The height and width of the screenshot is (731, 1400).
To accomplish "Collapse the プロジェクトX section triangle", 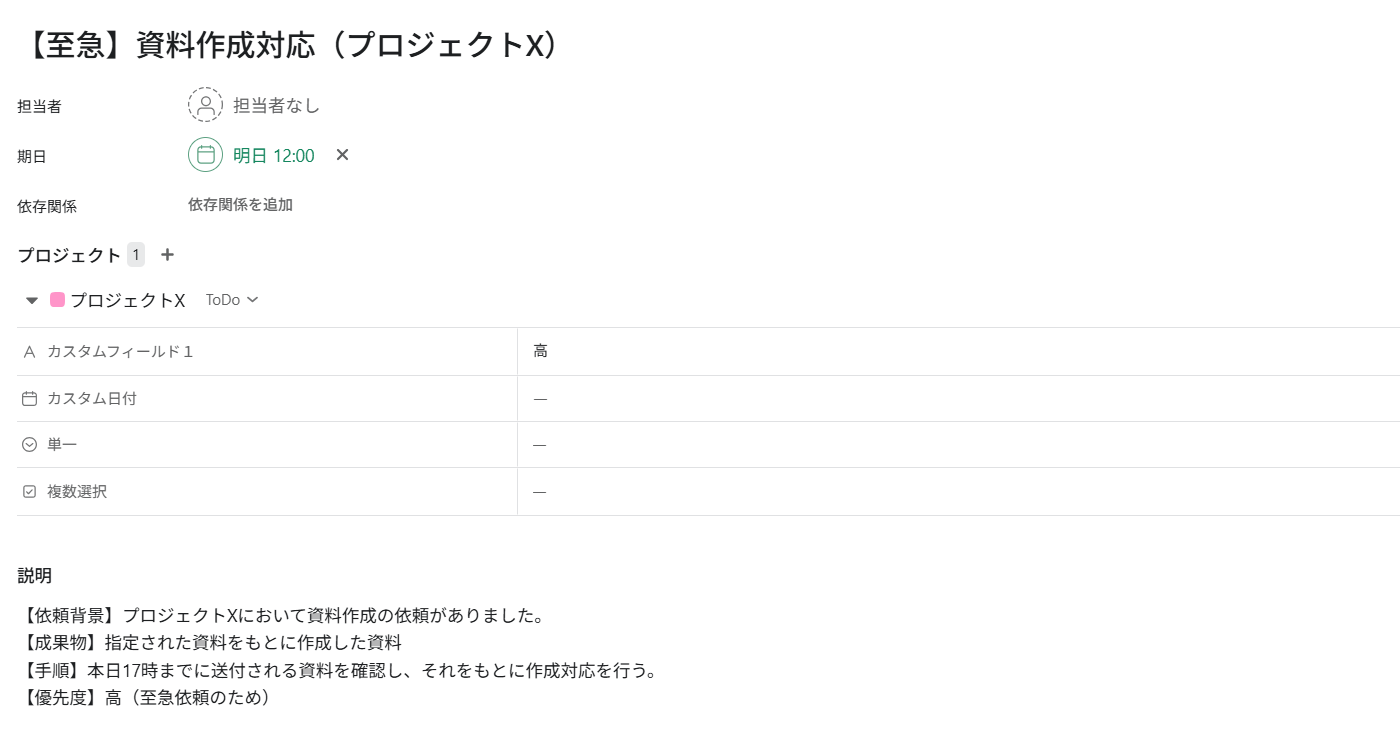I will pyautogui.click(x=32, y=300).
